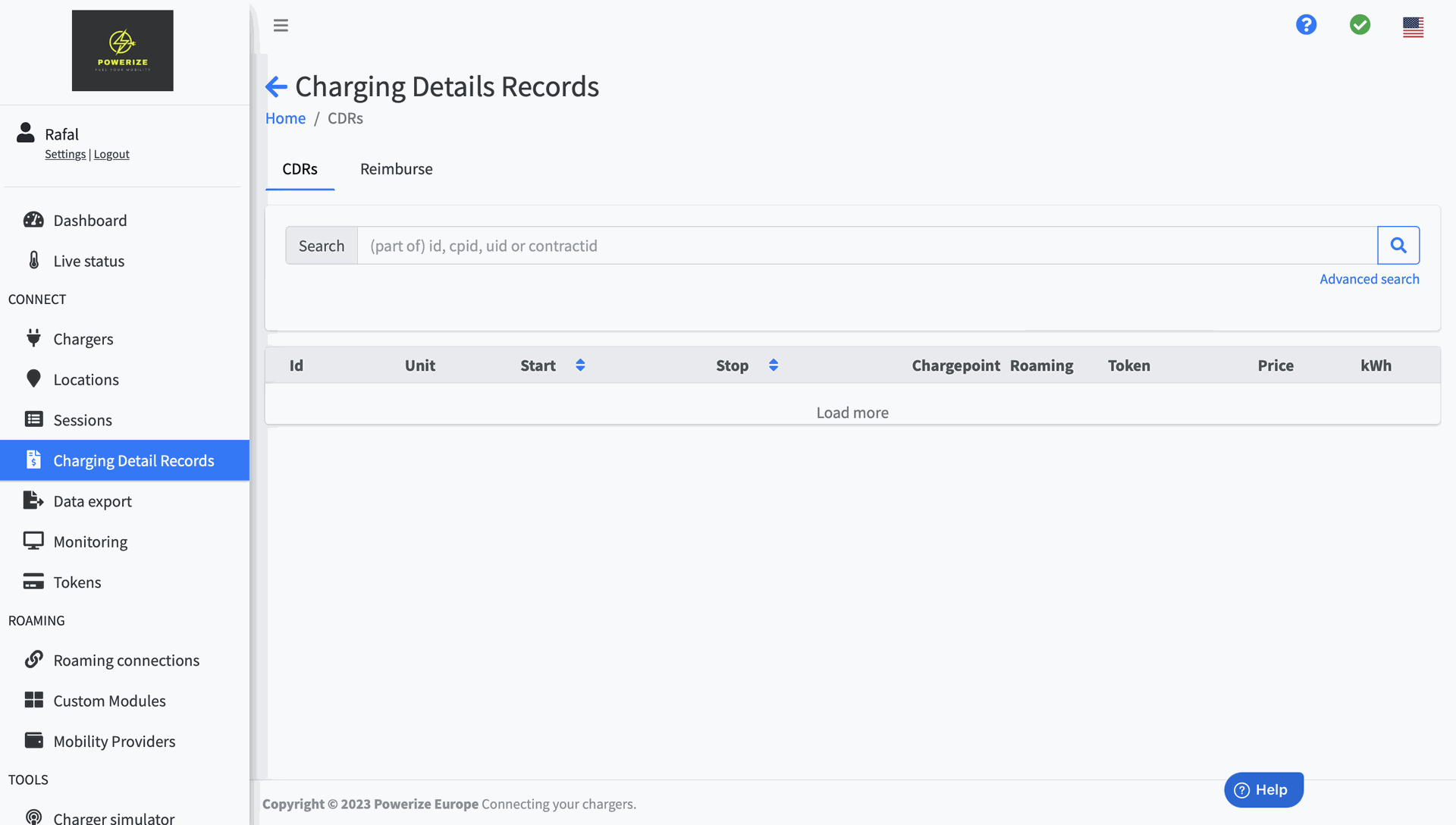Screen dimensions: 1456x825
Task: Click Load more in the table
Action: coord(852,412)
